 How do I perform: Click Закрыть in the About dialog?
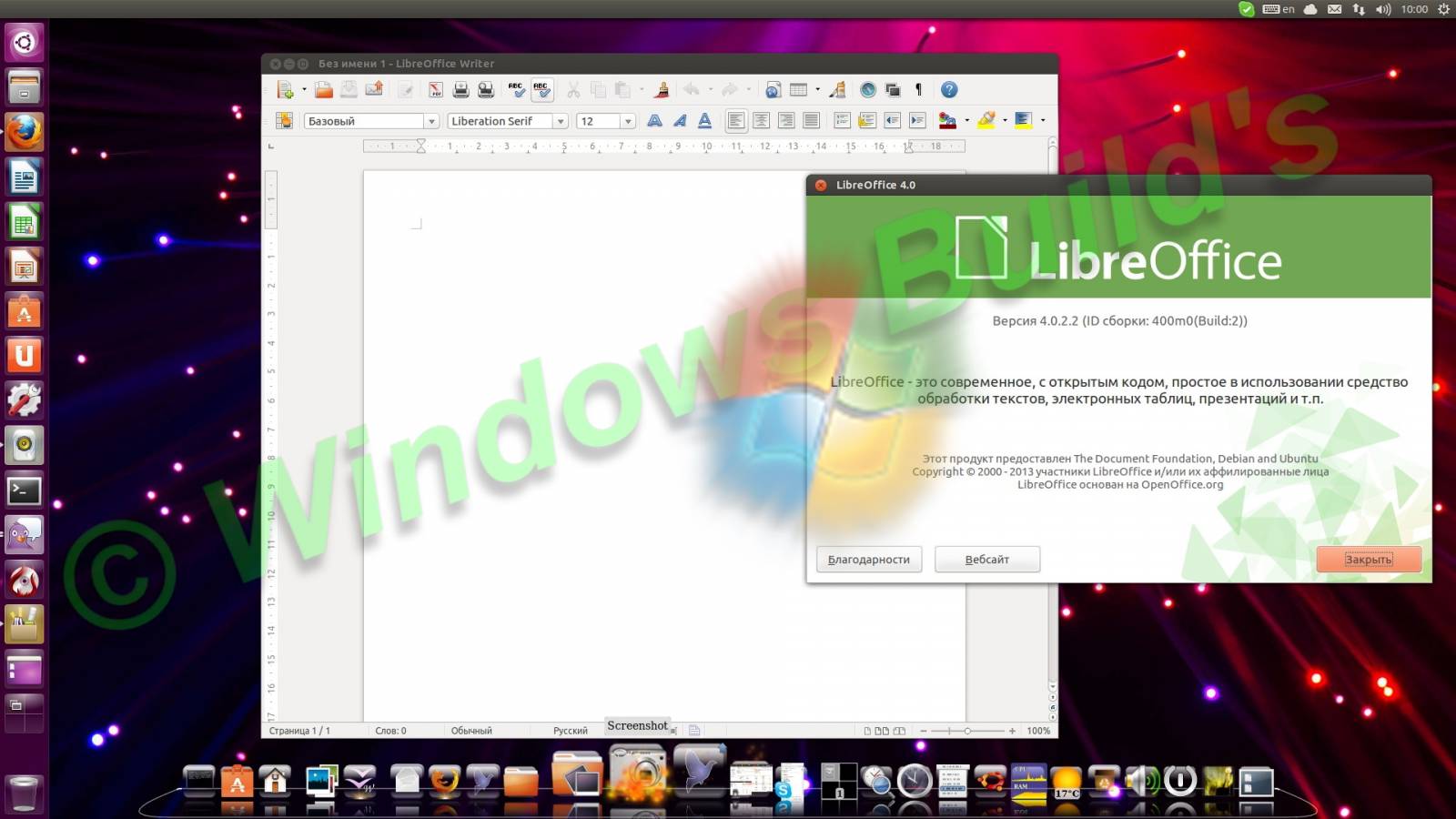(1369, 560)
